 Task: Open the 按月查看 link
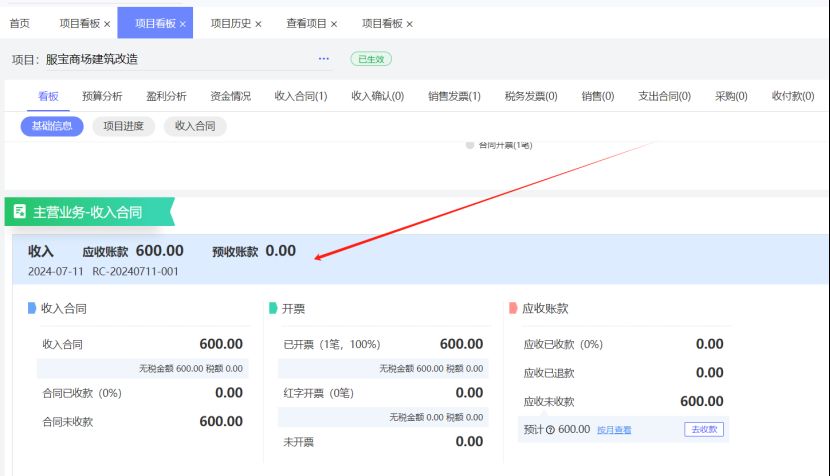[x=614, y=430]
